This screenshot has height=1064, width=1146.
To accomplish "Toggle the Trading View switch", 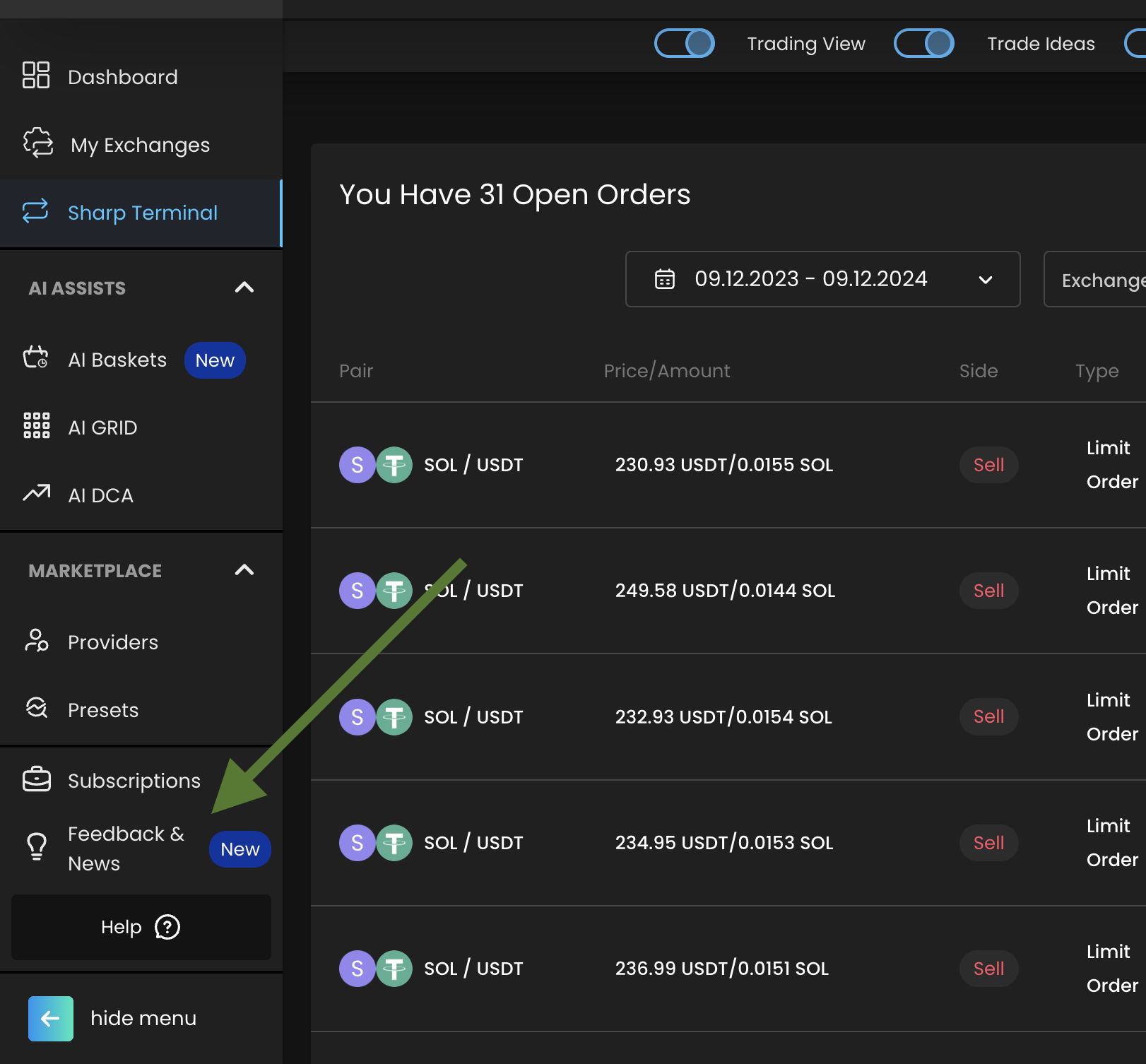I will click(x=684, y=43).
